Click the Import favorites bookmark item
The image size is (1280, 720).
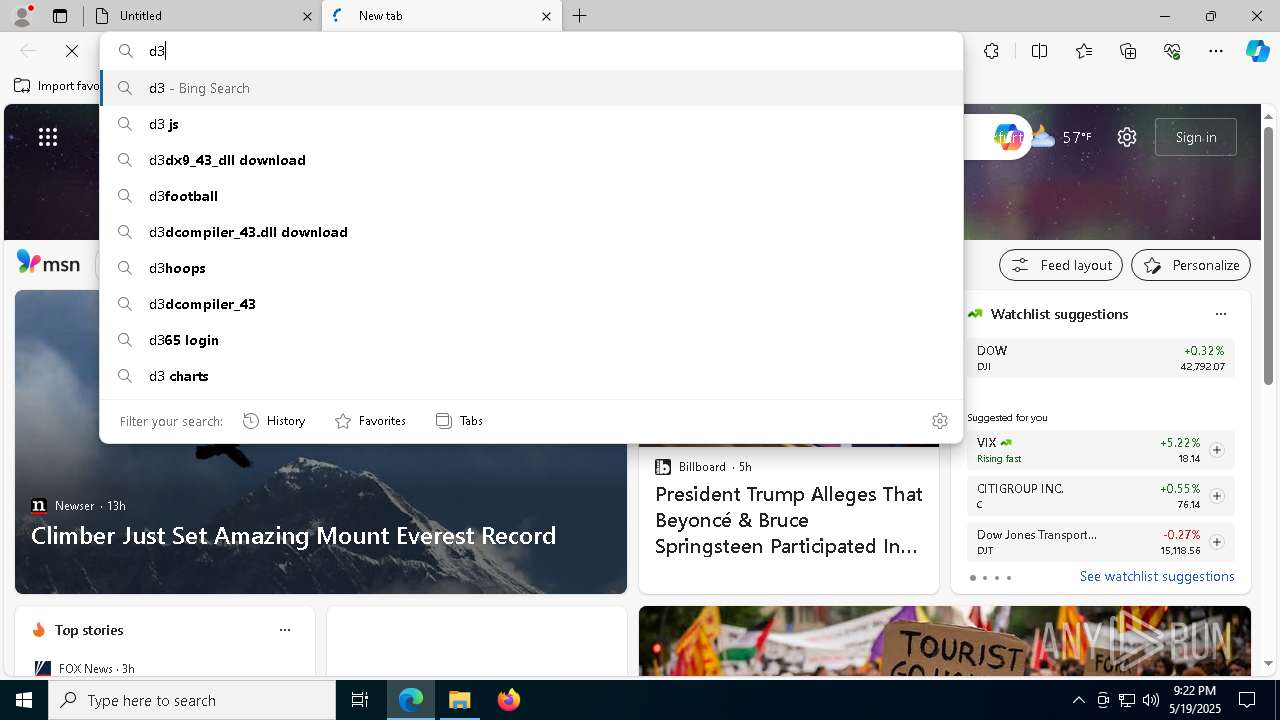[57, 86]
